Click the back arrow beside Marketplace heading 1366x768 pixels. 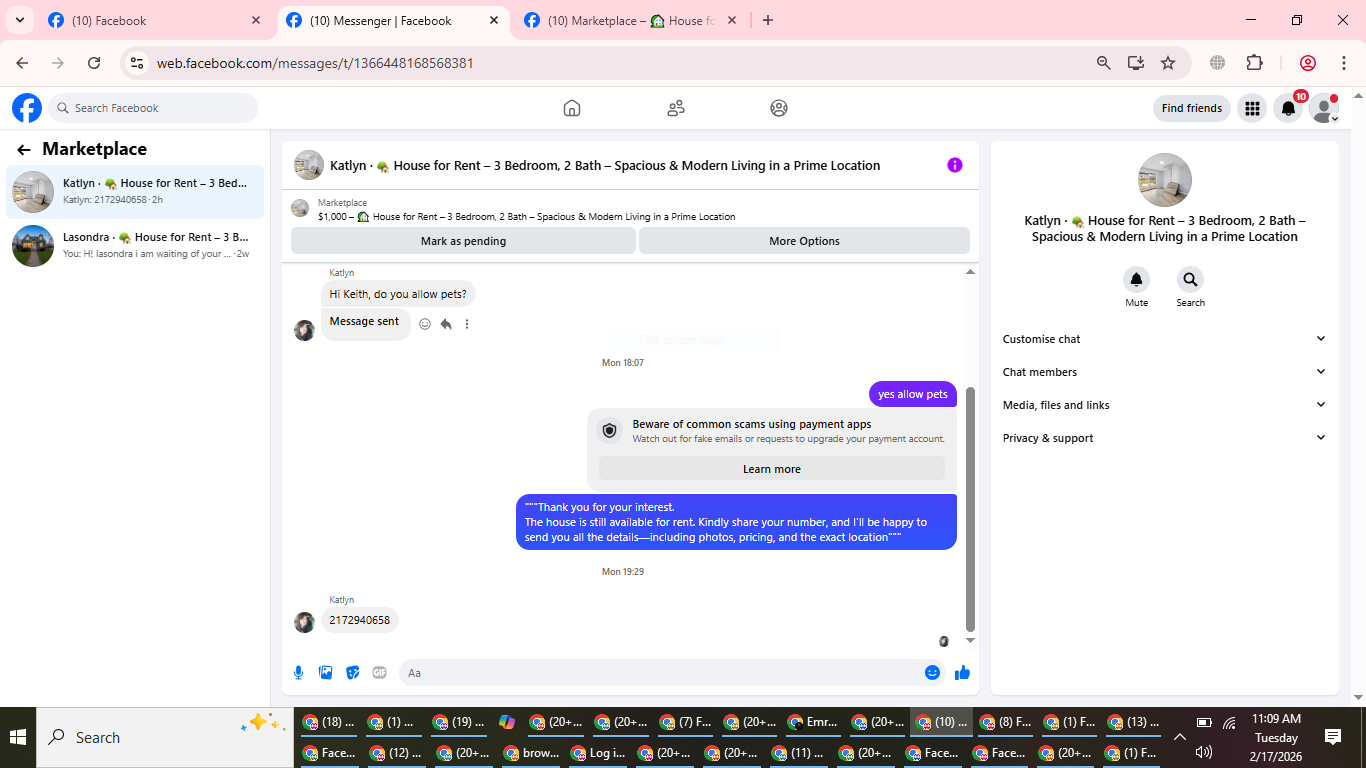pyautogui.click(x=24, y=150)
